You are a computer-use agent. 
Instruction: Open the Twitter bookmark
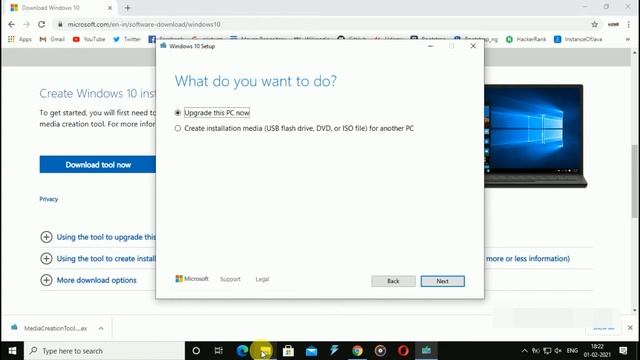pyautogui.click(x=127, y=39)
